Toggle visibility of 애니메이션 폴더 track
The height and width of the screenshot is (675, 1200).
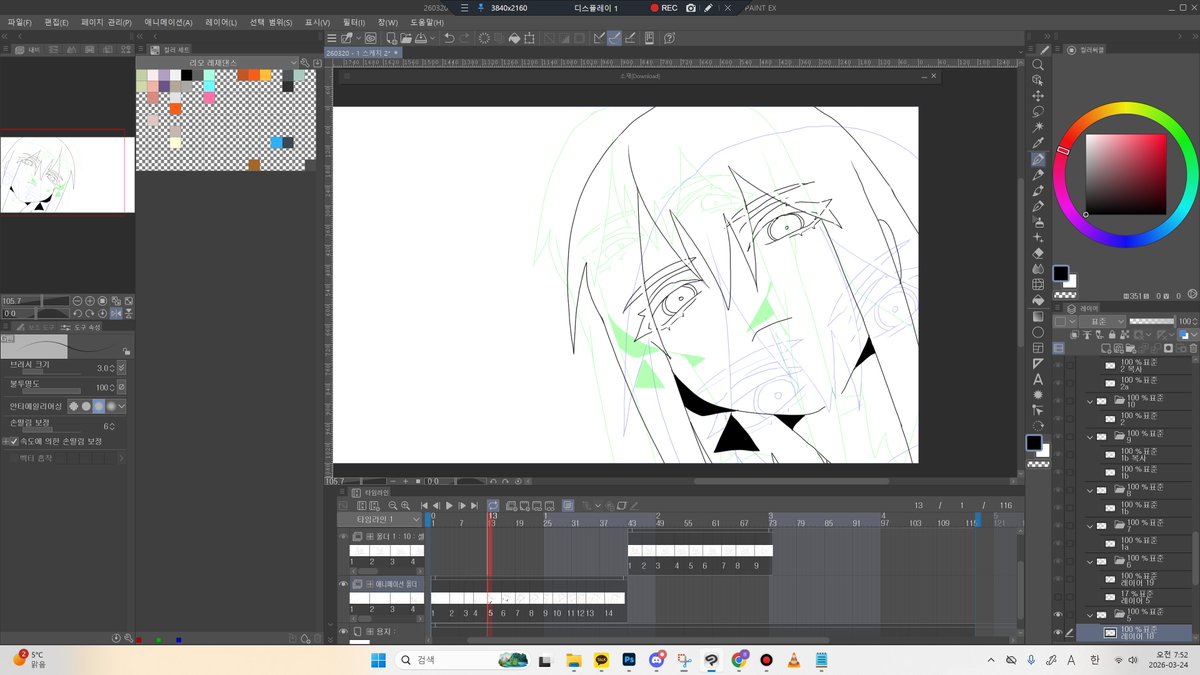pyautogui.click(x=343, y=584)
